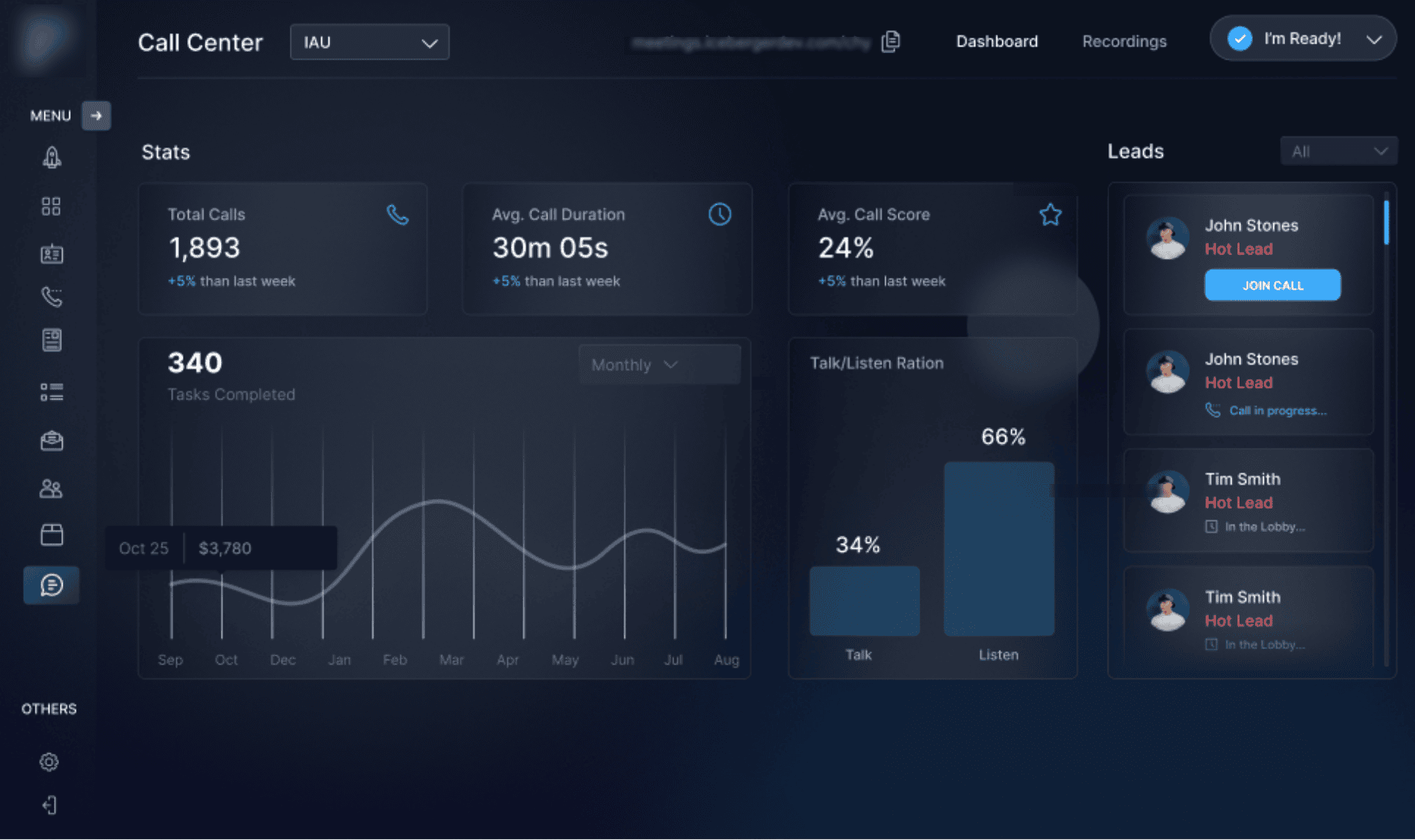
Task: Open the grid dashboard sidebar icon
Action: point(51,206)
